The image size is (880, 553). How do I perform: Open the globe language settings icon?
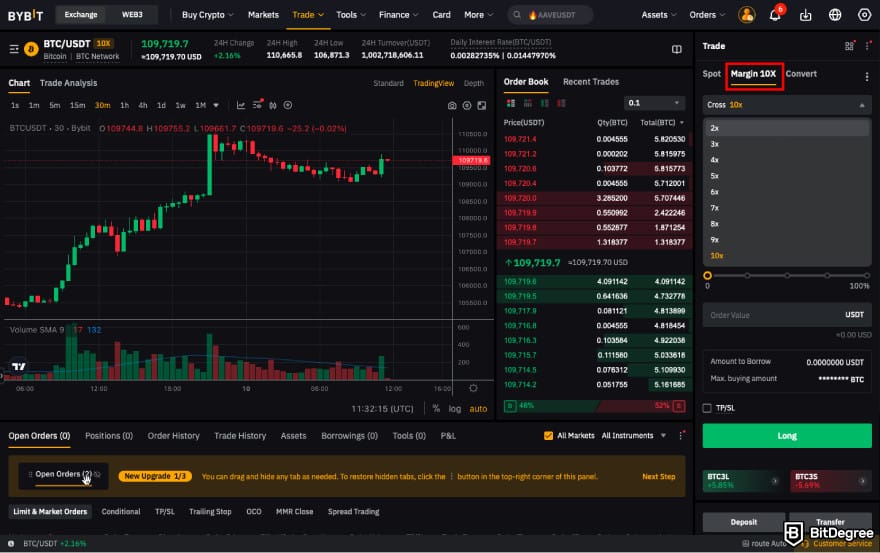[x=836, y=15]
